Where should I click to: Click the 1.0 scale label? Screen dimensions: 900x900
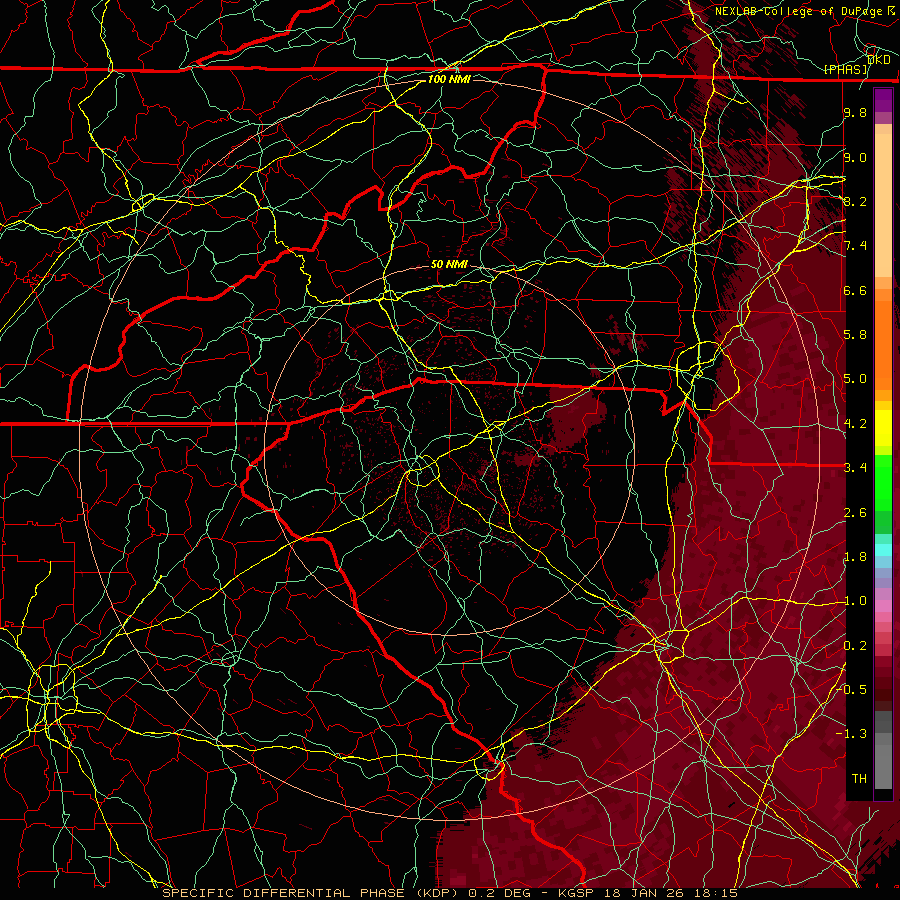click(x=855, y=601)
